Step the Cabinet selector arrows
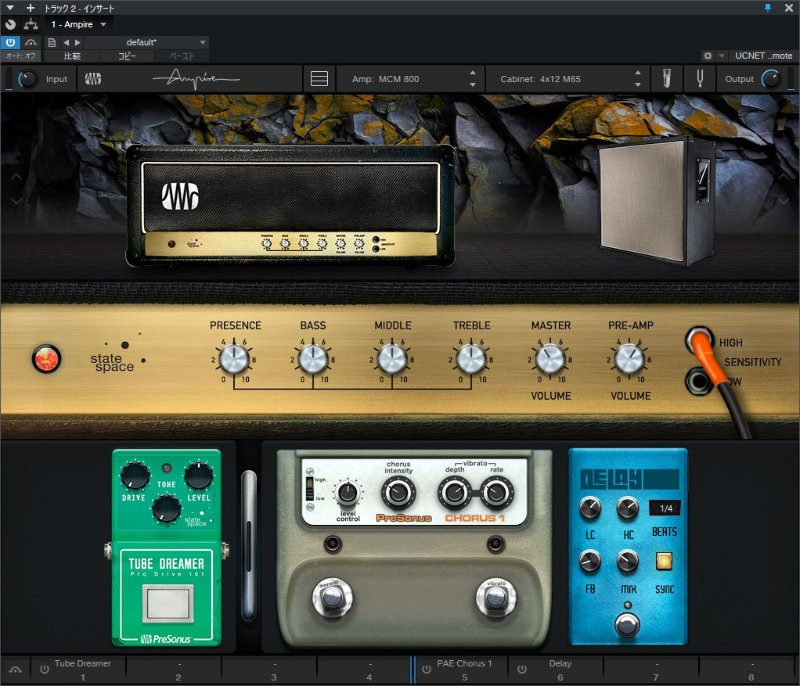 (638, 79)
